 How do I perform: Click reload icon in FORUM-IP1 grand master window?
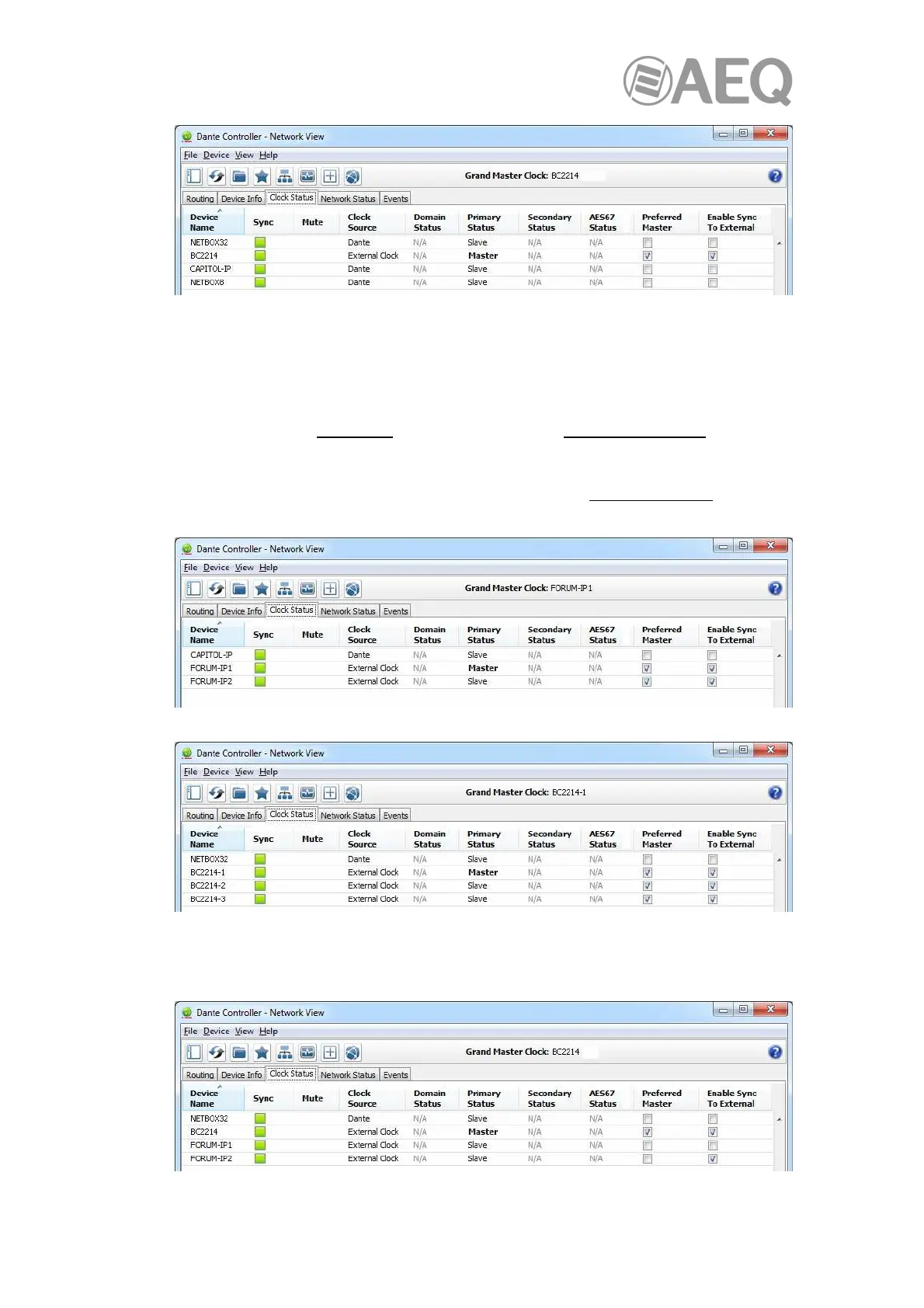[217, 589]
